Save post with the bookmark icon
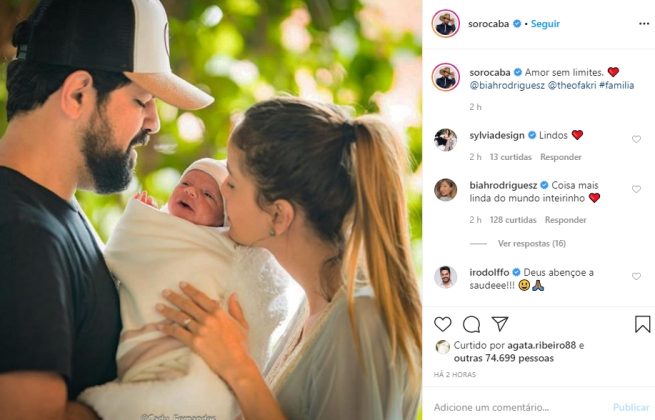The image size is (655, 420). point(642,324)
